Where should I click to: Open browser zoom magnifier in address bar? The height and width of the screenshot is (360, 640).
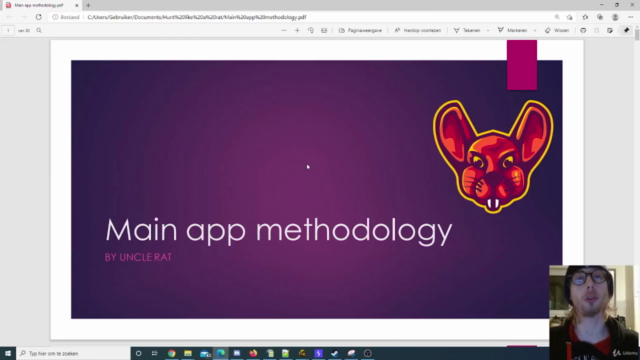(x=557, y=17)
